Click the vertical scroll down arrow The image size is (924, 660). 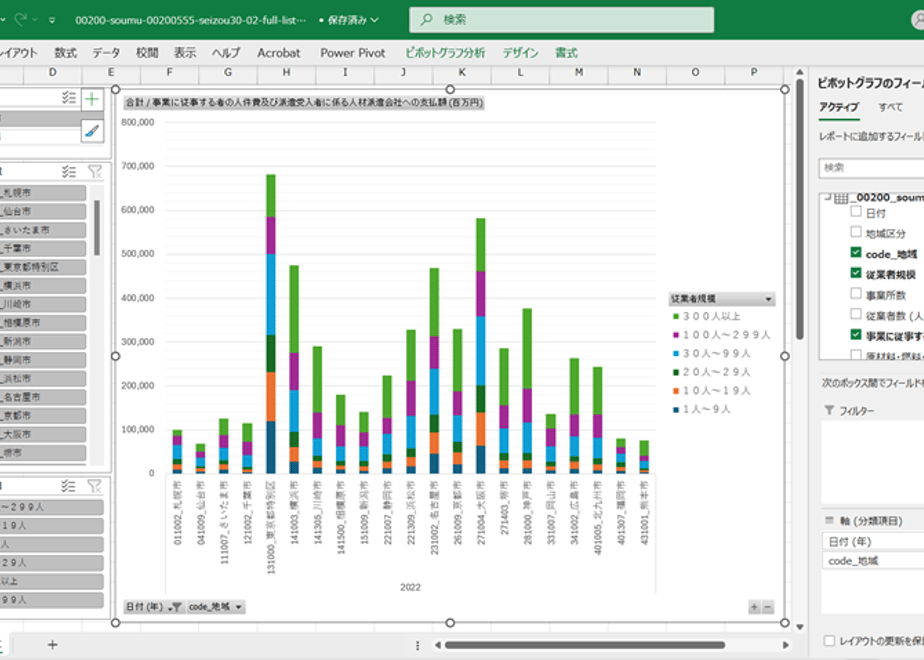point(800,627)
